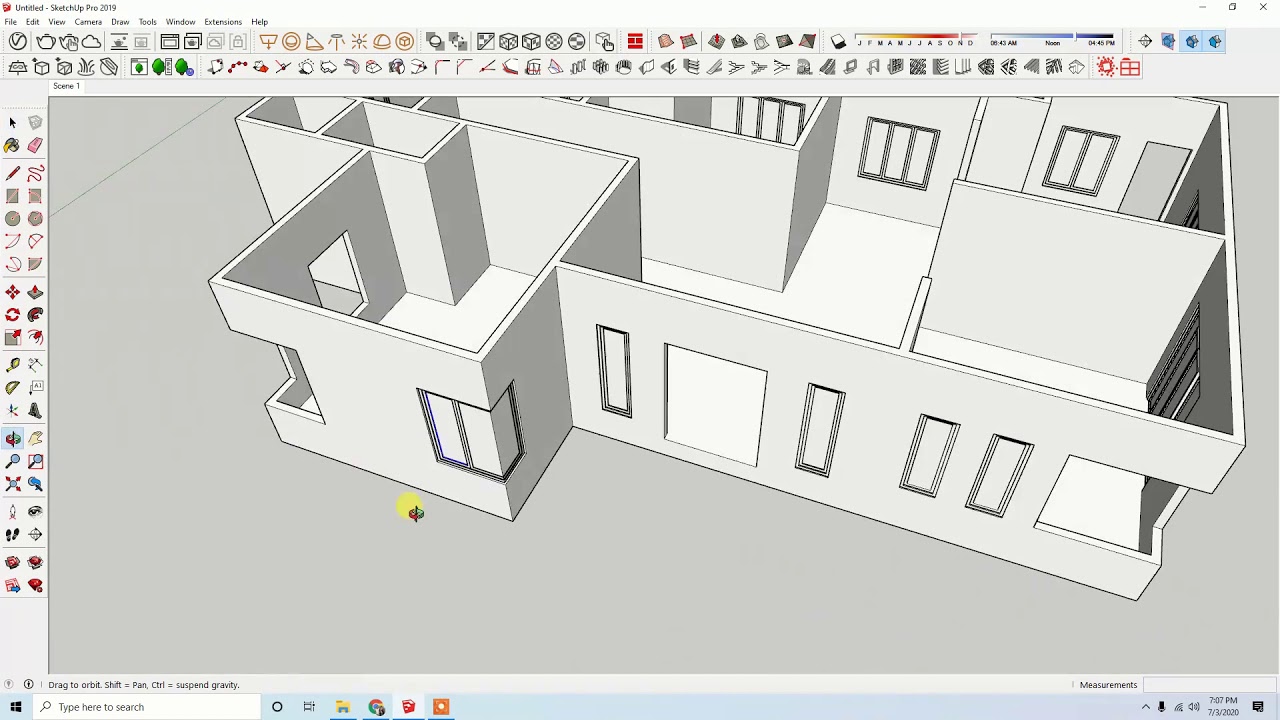Choose the Zoom magnifier tool
This screenshot has height=720, width=1280.
pyautogui.click(x=13, y=461)
